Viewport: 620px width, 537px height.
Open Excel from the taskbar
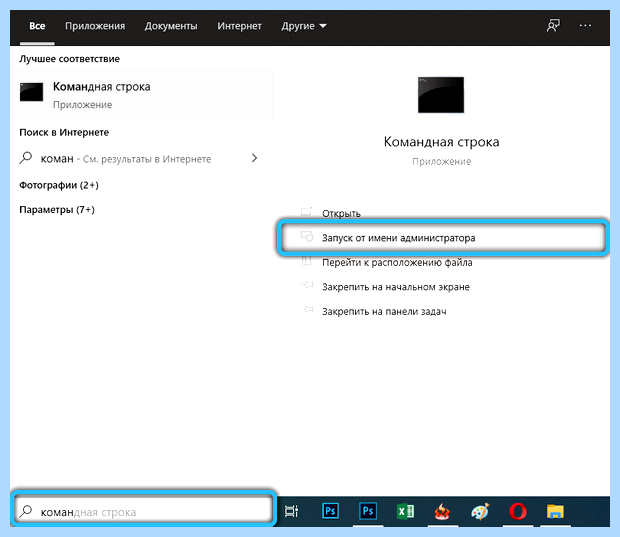(405, 511)
